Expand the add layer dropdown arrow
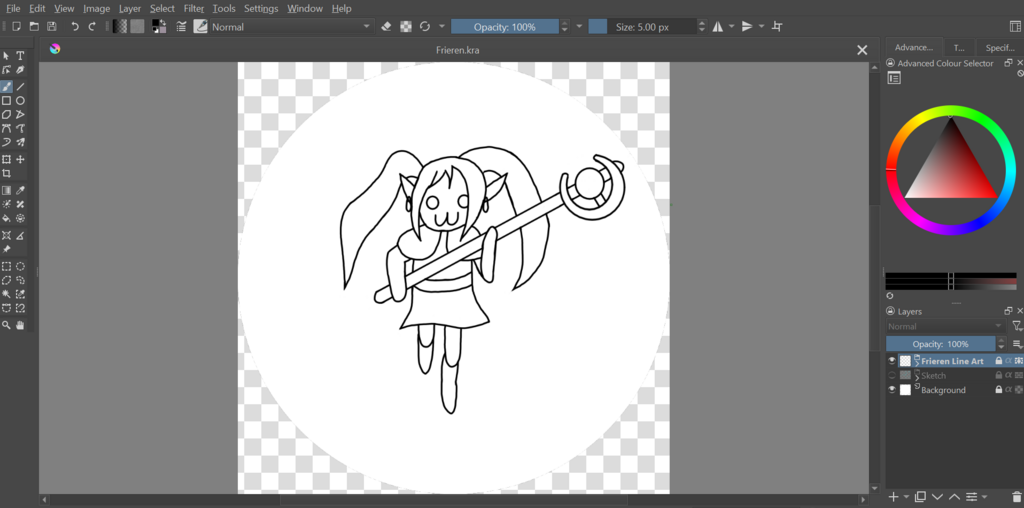Image resolution: width=1024 pixels, height=508 pixels. pyautogui.click(x=906, y=496)
